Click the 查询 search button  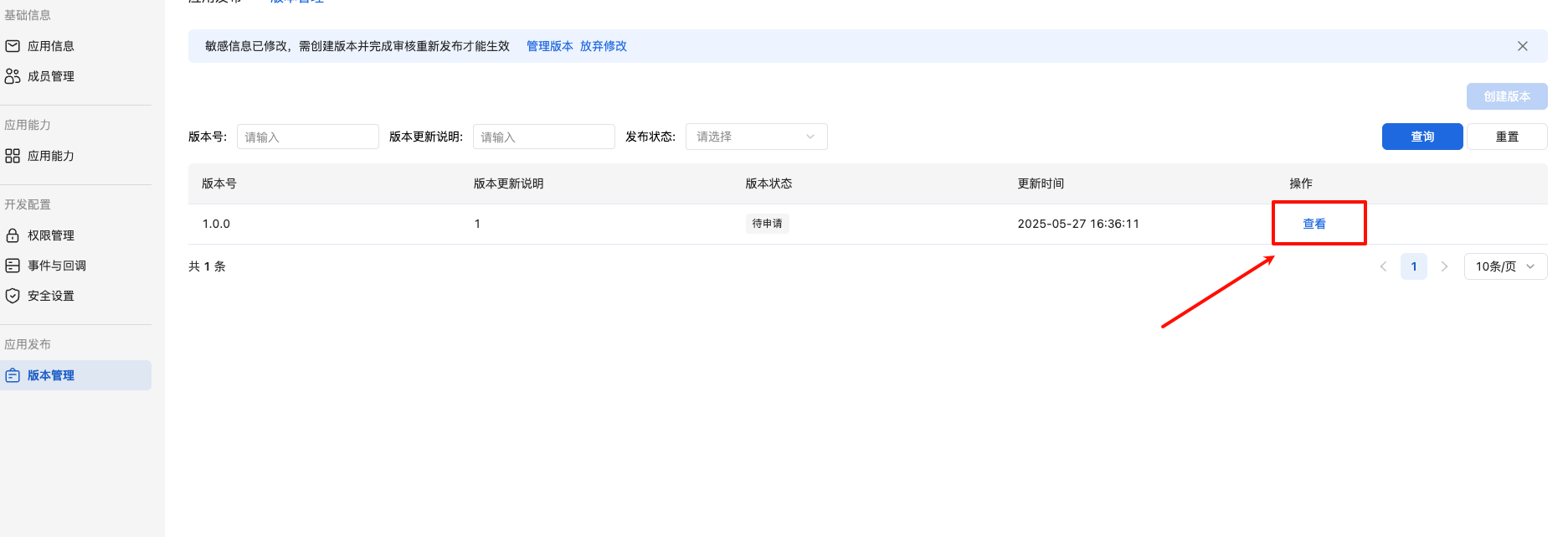pos(1421,137)
